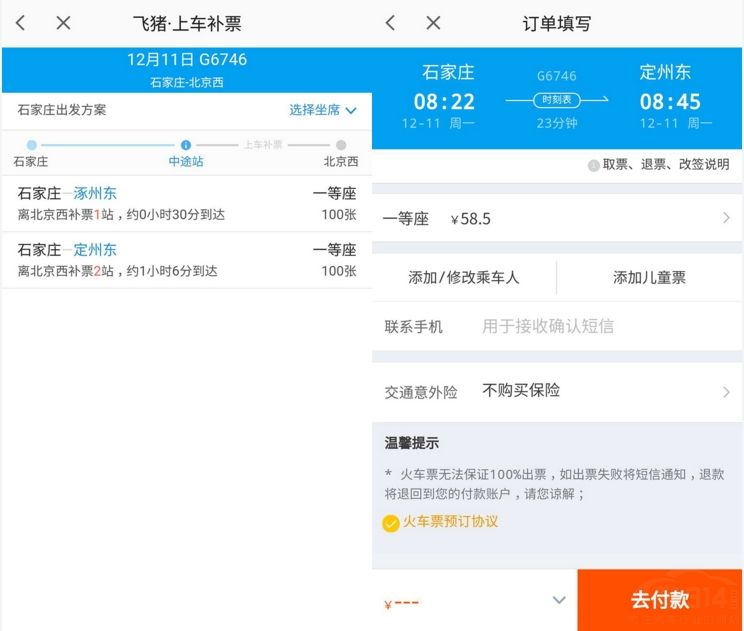Select the 石家庄–定州东 route option
The image size is (744, 631).
(x=186, y=260)
